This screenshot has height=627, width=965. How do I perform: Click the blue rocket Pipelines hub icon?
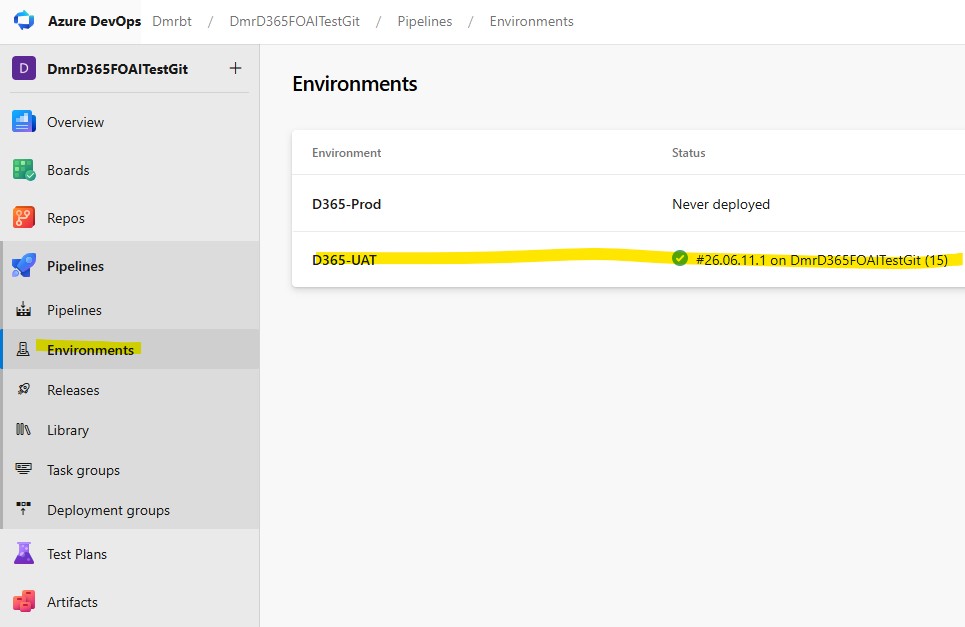point(23,266)
